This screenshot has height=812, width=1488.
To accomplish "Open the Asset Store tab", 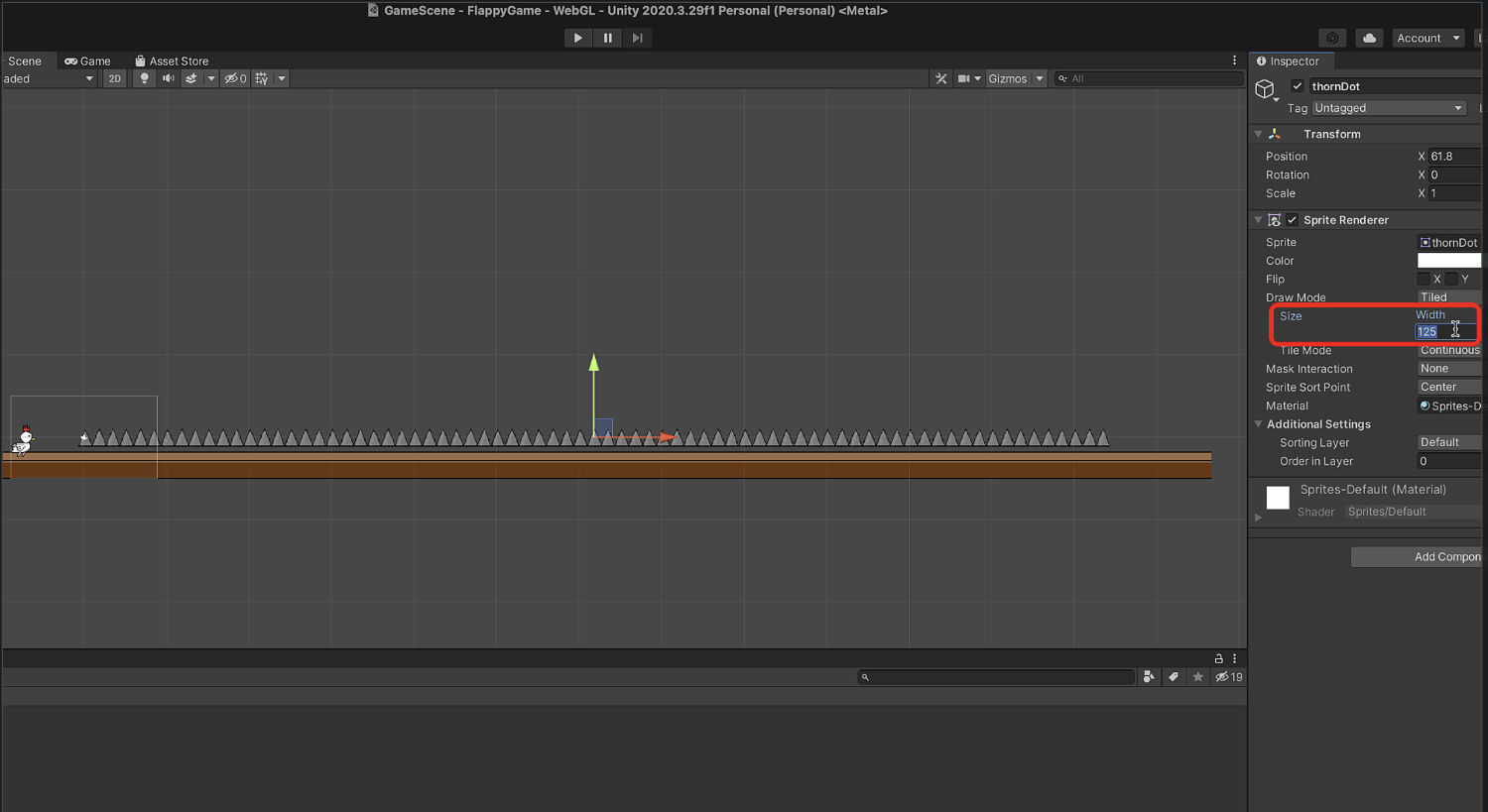I will pyautogui.click(x=172, y=60).
